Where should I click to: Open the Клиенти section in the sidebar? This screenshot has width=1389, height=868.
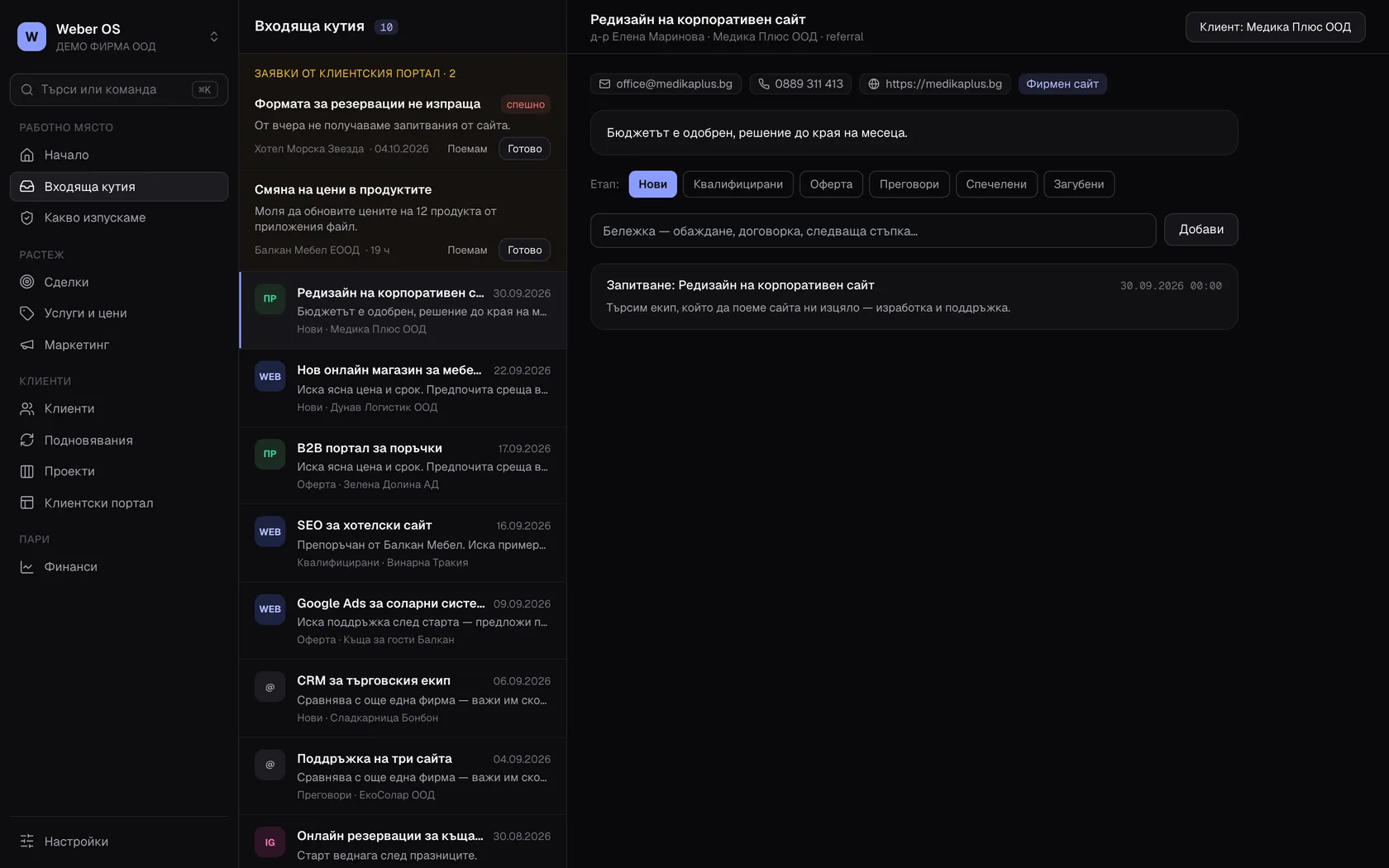tap(119, 408)
